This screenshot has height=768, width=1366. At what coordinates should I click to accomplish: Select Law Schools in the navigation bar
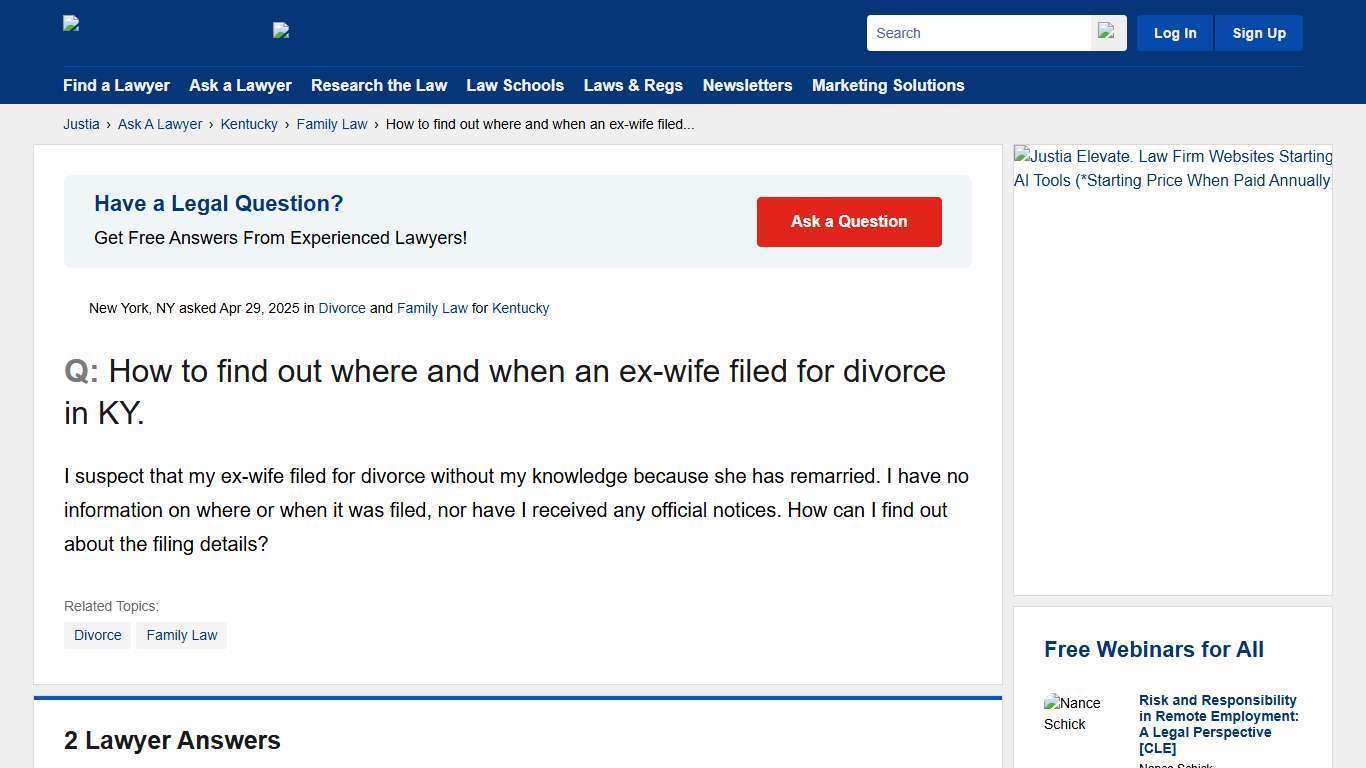click(515, 85)
